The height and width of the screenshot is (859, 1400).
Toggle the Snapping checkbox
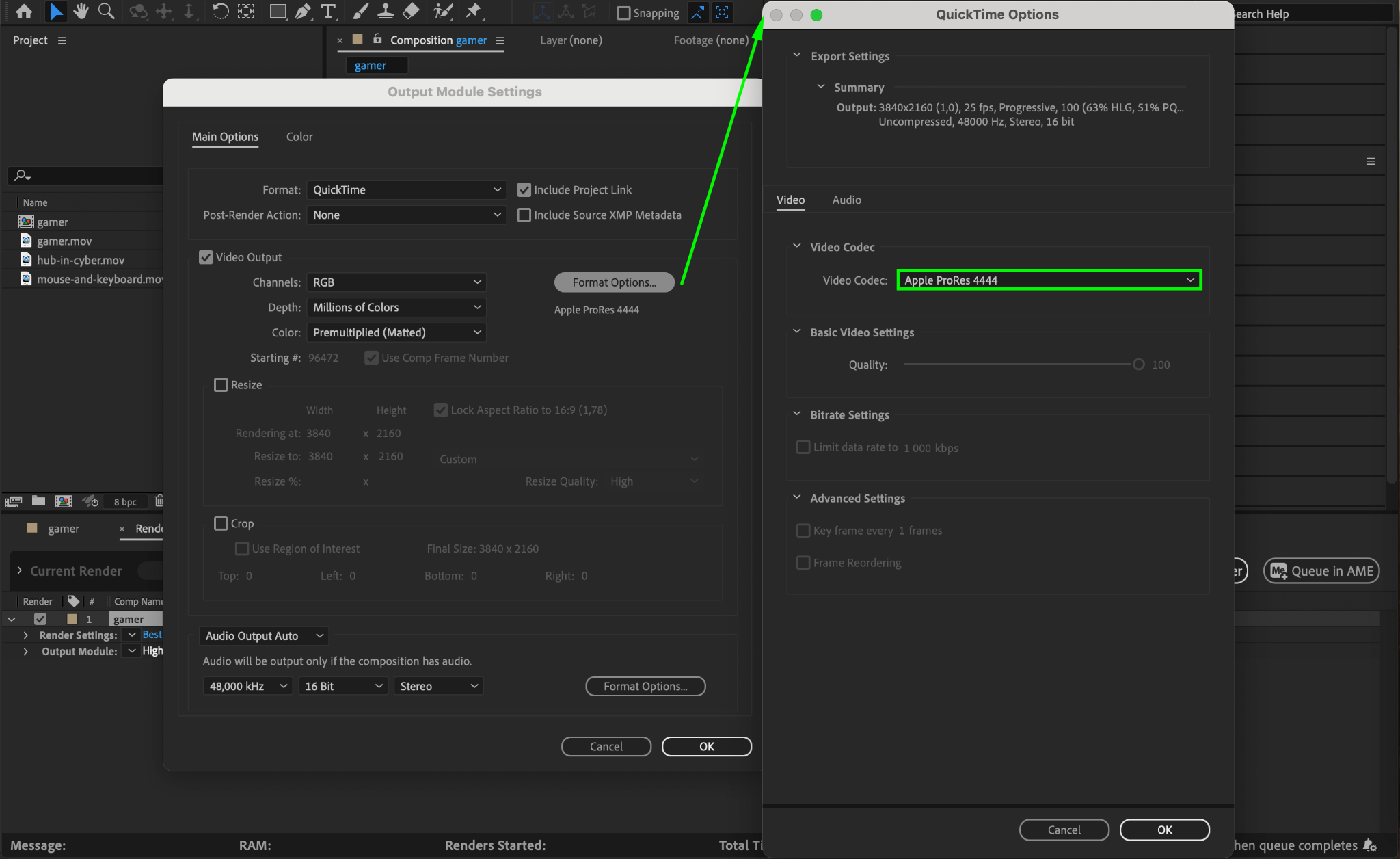(623, 13)
